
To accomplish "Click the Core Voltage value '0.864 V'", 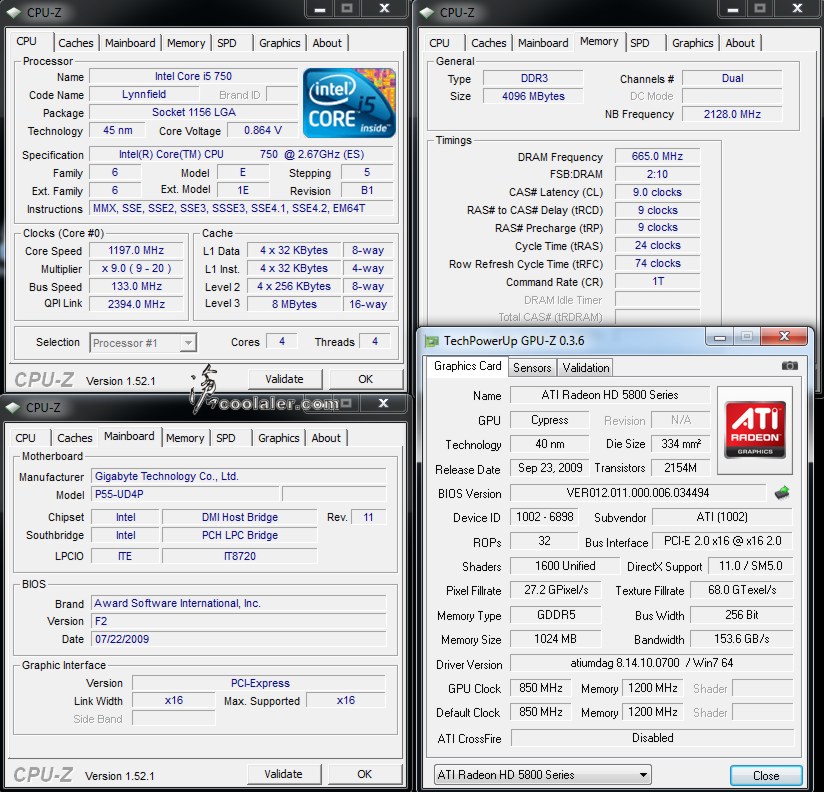I will [x=262, y=130].
